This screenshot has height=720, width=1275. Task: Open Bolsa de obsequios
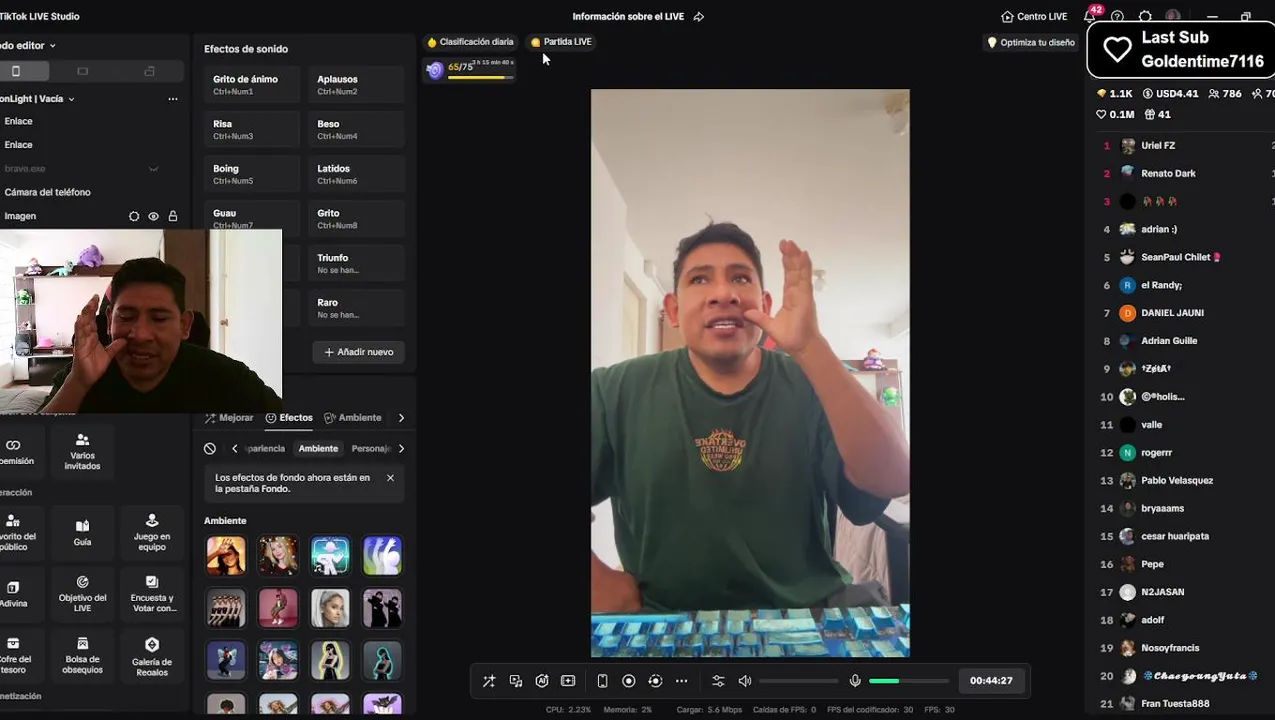[82, 656]
